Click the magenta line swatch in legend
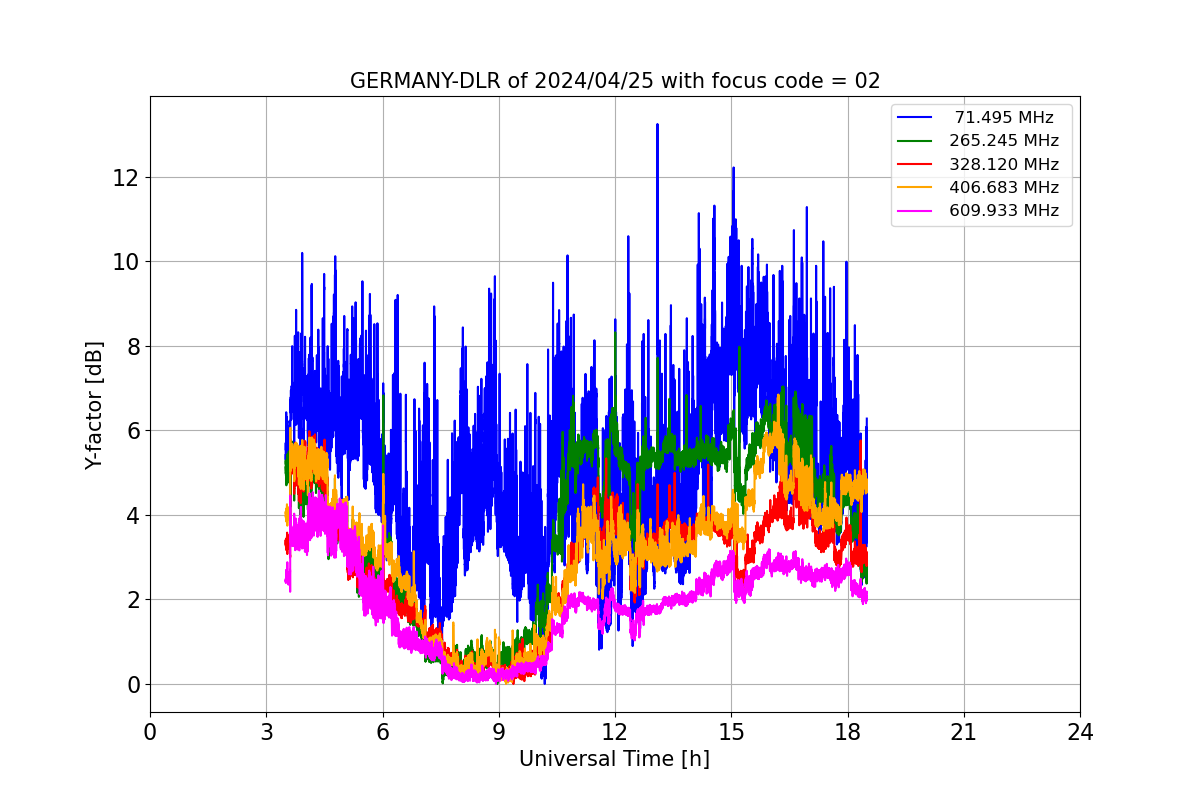This screenshot has width=1200, height=800. click(915, 210)
